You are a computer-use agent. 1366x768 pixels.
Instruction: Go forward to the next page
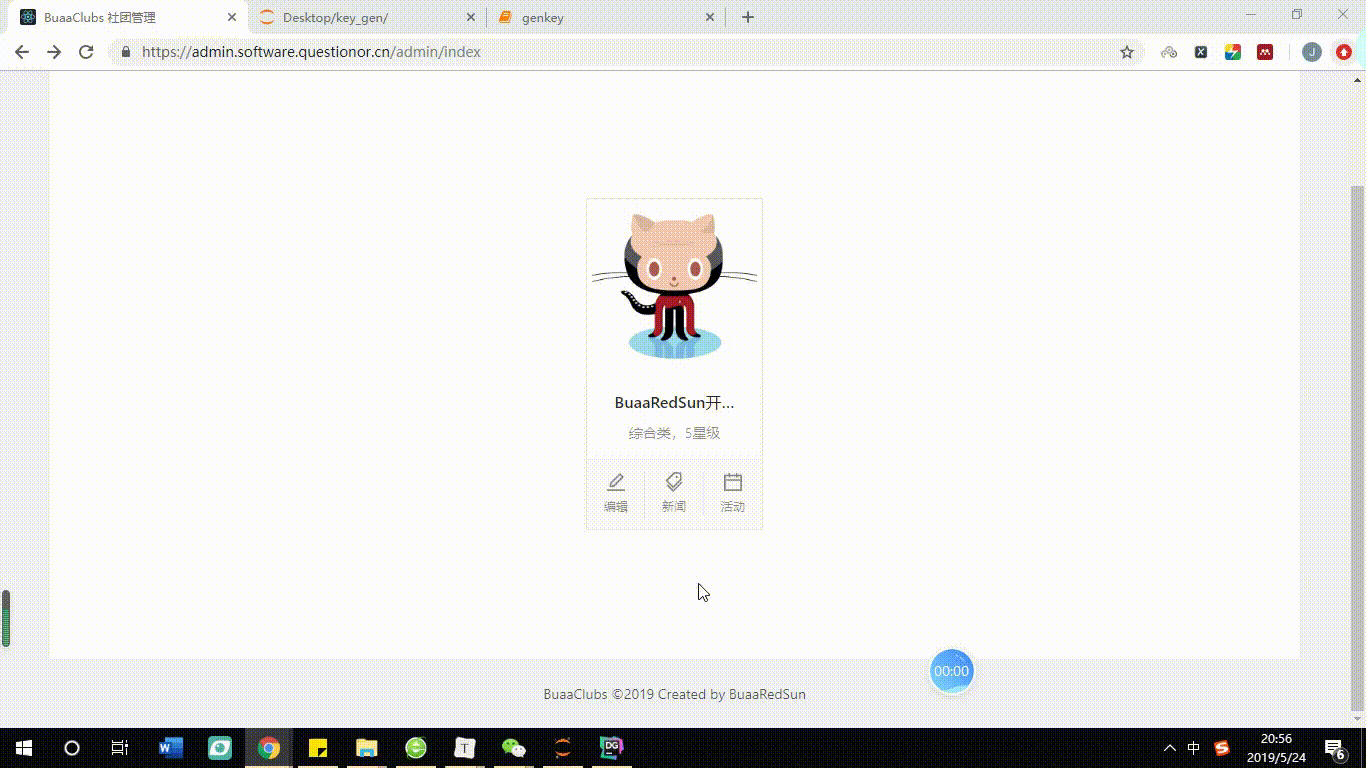(54, 52)
